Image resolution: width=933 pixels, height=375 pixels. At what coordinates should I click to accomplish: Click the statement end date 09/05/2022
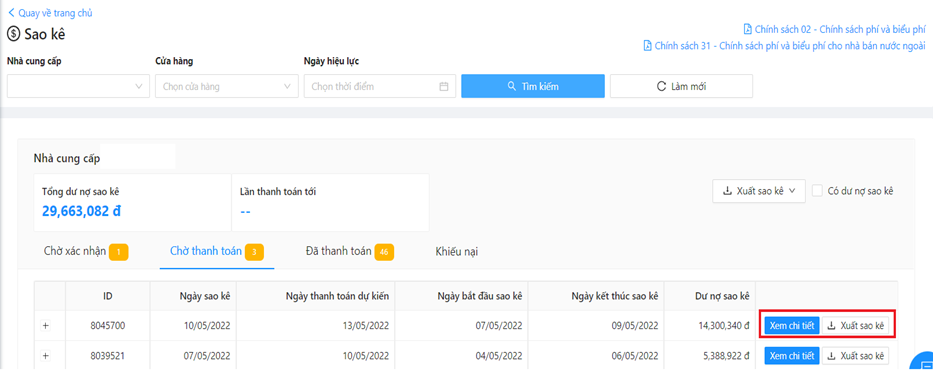pyautogui.click(x=634, y=326)
